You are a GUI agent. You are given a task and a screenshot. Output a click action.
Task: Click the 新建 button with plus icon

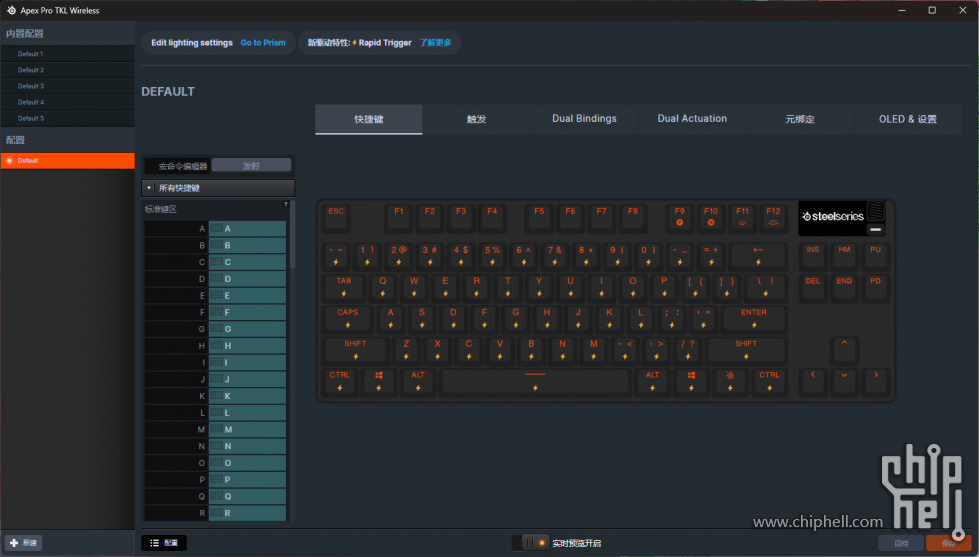point(24,543)
